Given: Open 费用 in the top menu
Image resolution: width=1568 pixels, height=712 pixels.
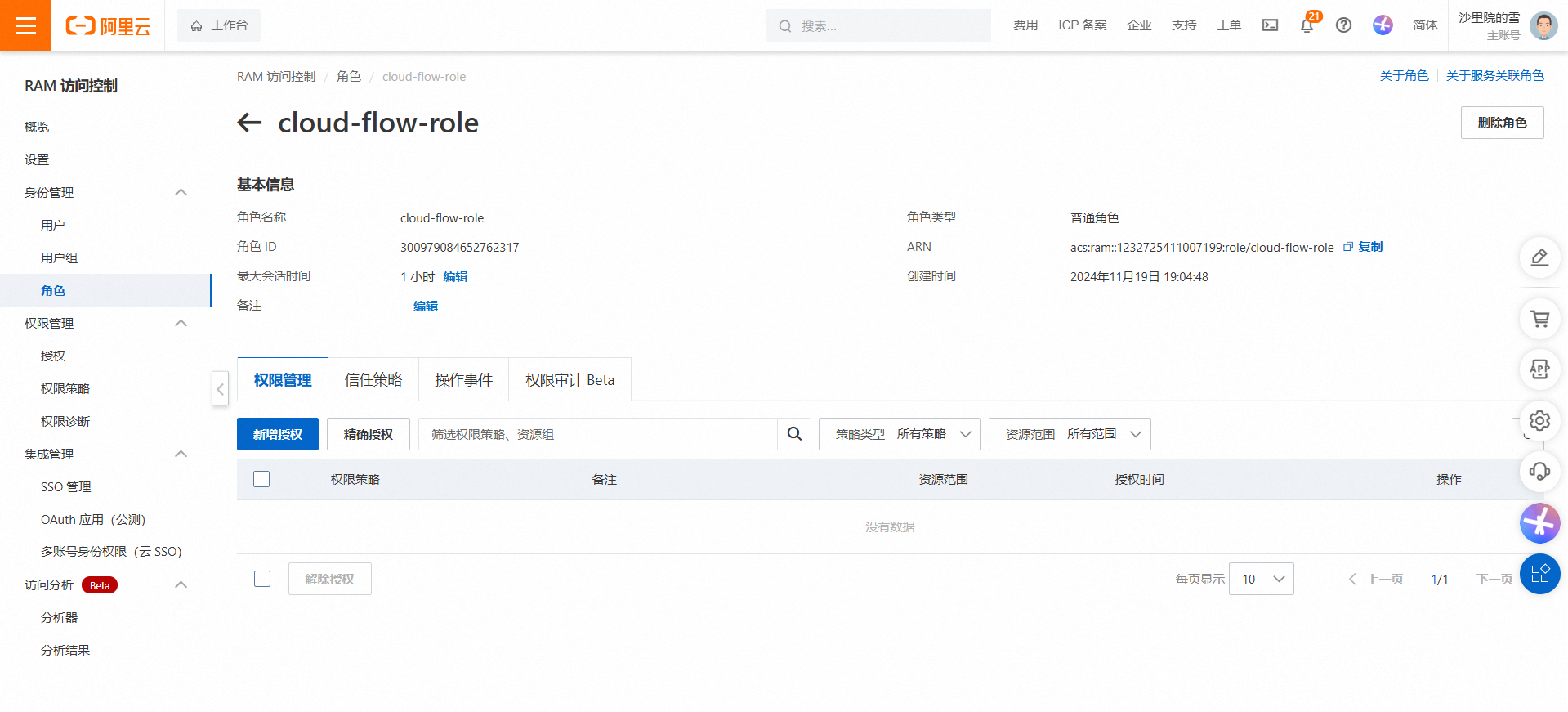Looking at the screenshot, I should (1025, 25).
